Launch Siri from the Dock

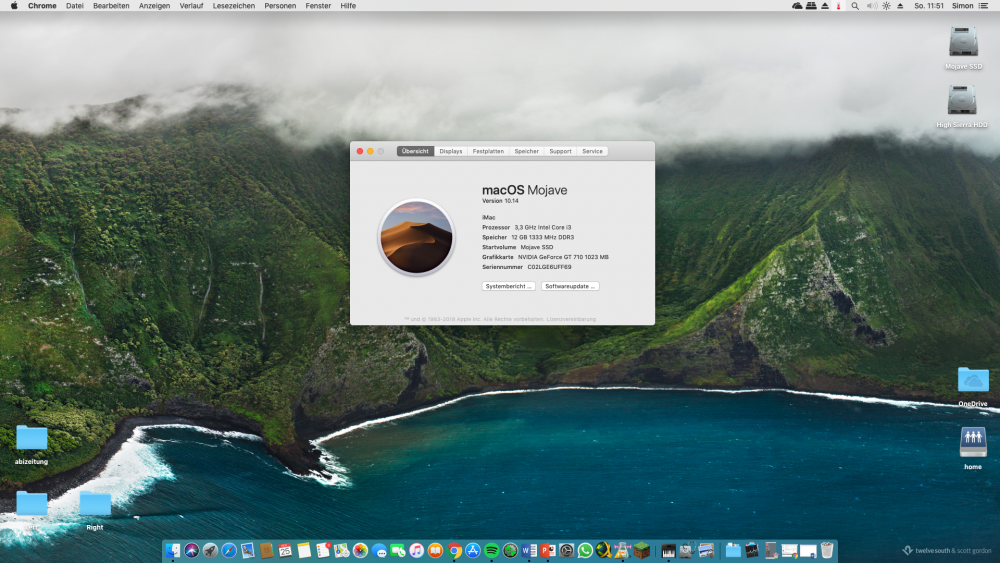191,550
